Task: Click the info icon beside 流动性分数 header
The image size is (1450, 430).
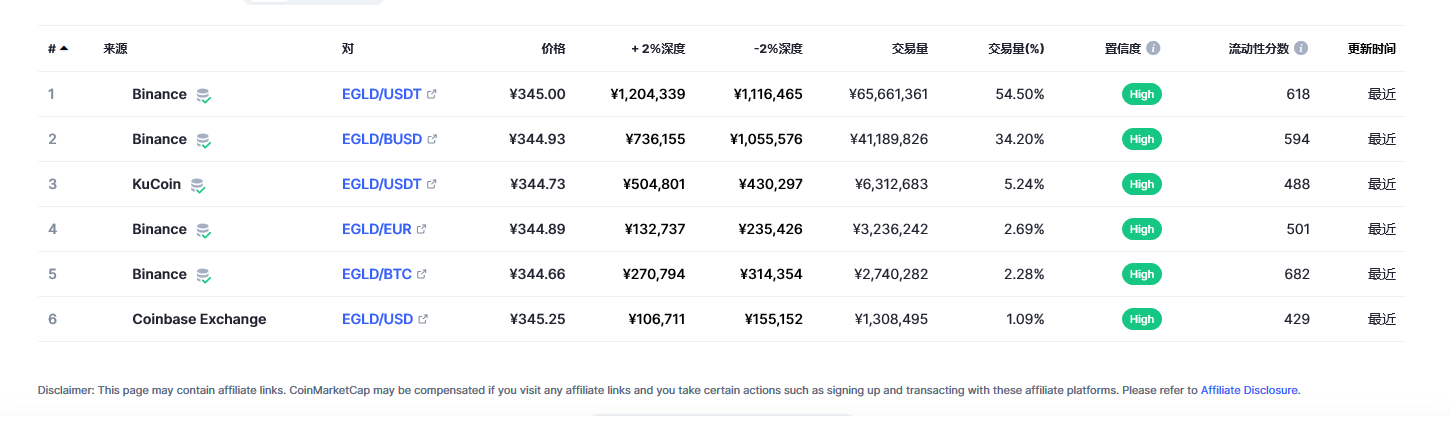Action: 1301,48
